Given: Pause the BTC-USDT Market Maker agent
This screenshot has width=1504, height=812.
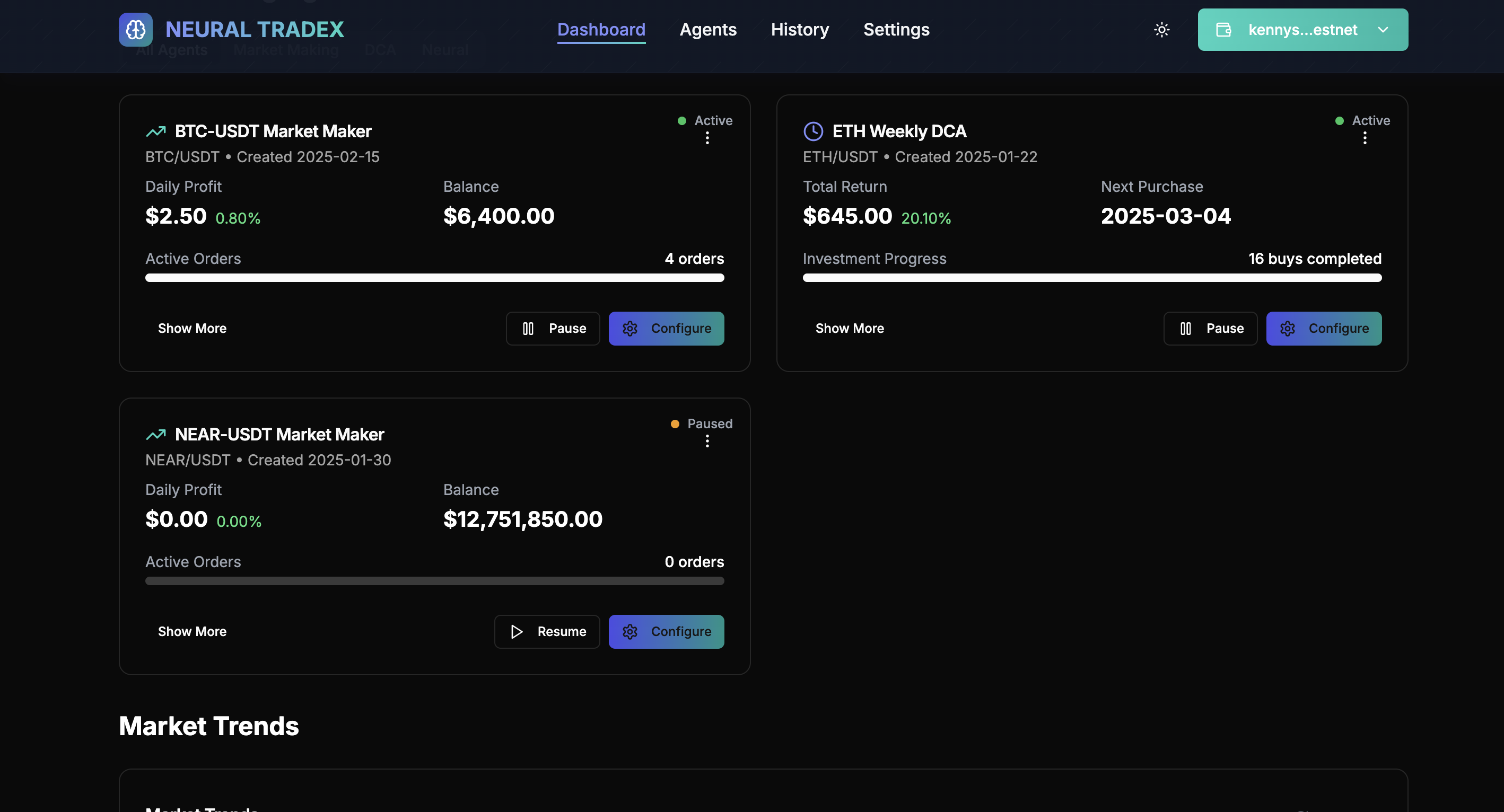Looking at the screenshot, I should (x=552, y=329).
